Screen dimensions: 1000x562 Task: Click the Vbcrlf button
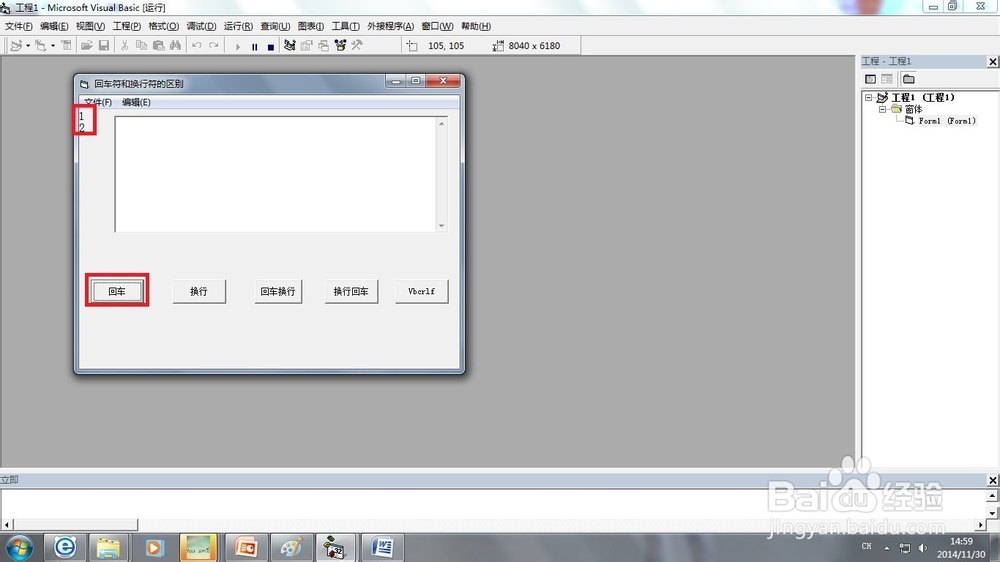click(422, 292)
